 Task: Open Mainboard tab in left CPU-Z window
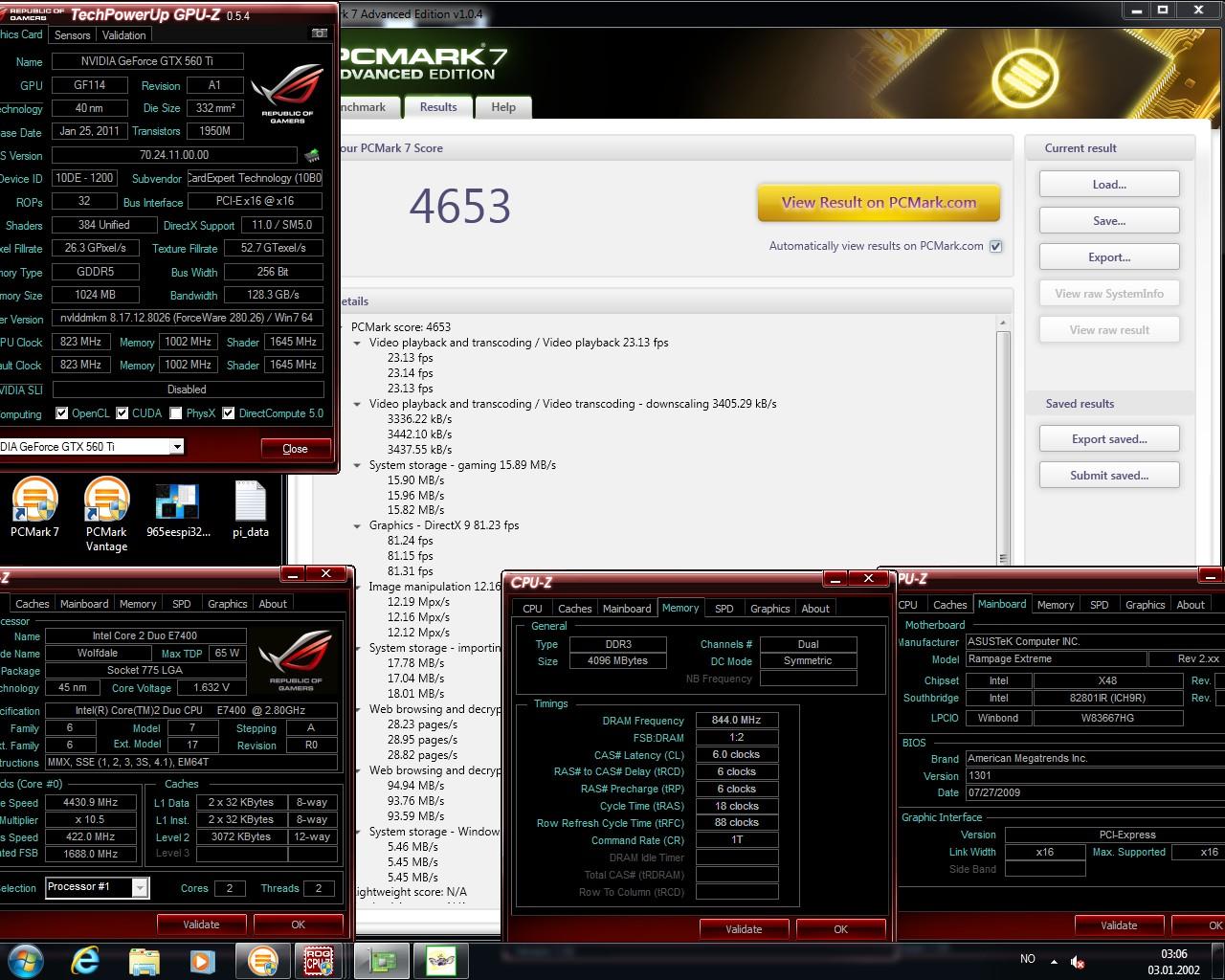click(84, 604)
